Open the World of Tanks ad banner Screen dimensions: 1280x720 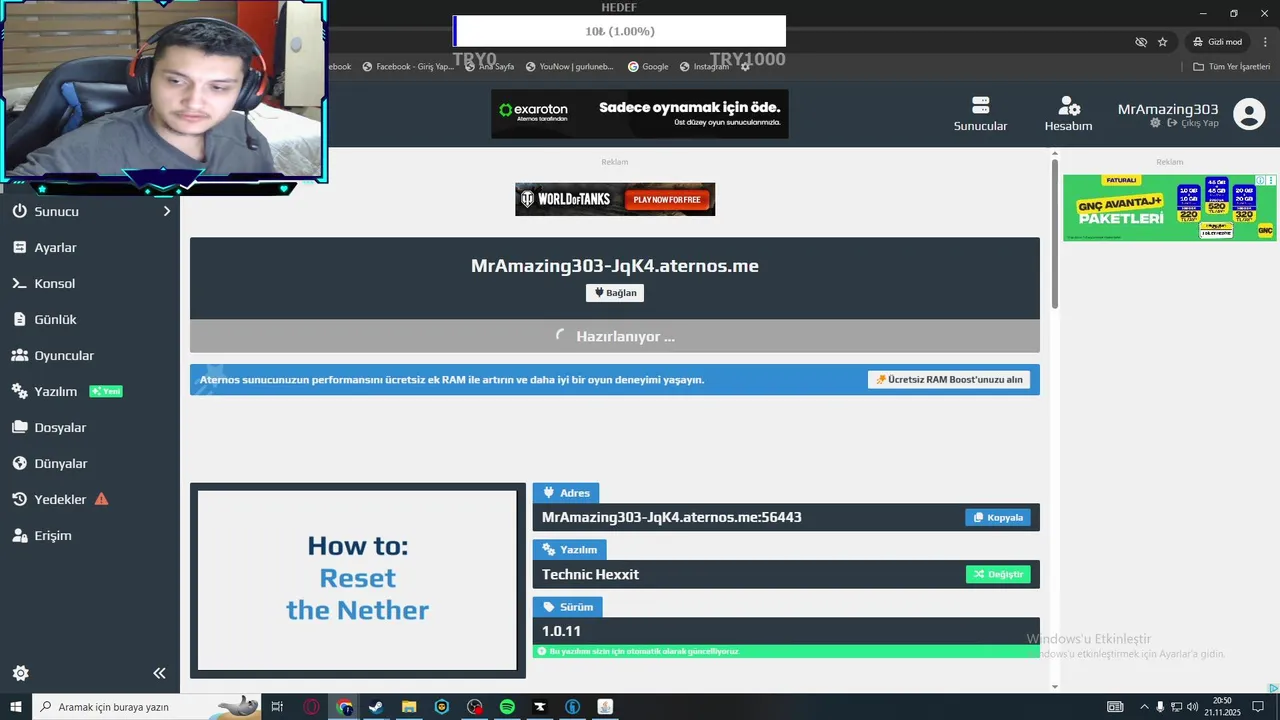(x=615, y=199)
